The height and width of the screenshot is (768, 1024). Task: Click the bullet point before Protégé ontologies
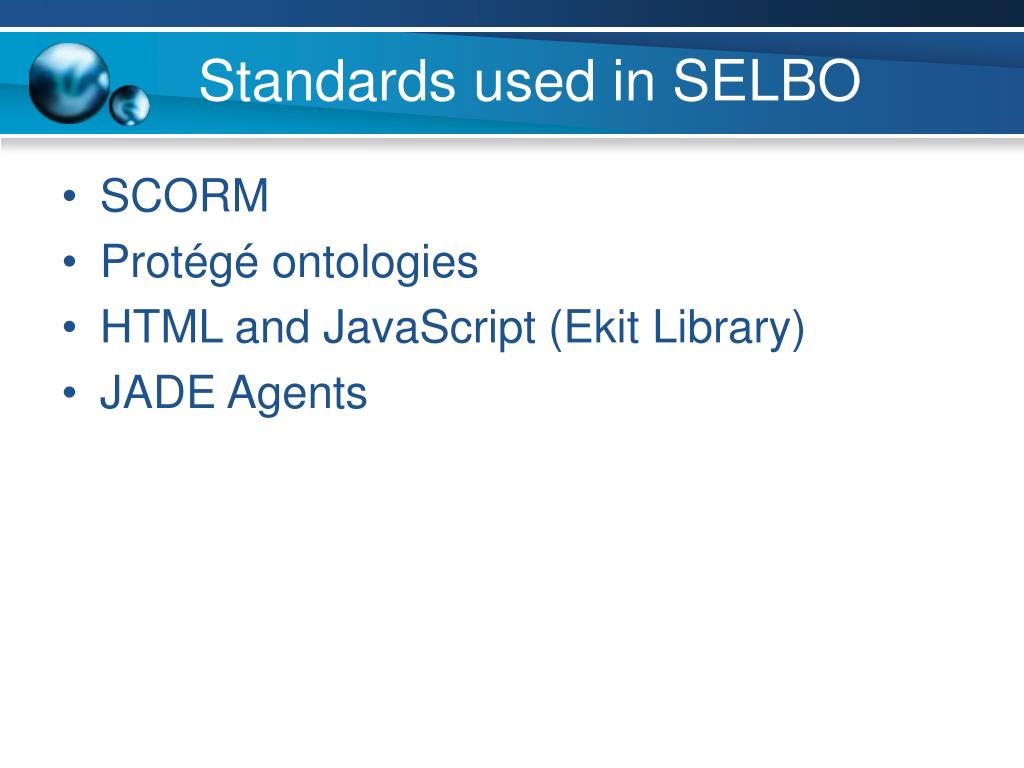tap(70, 262)
